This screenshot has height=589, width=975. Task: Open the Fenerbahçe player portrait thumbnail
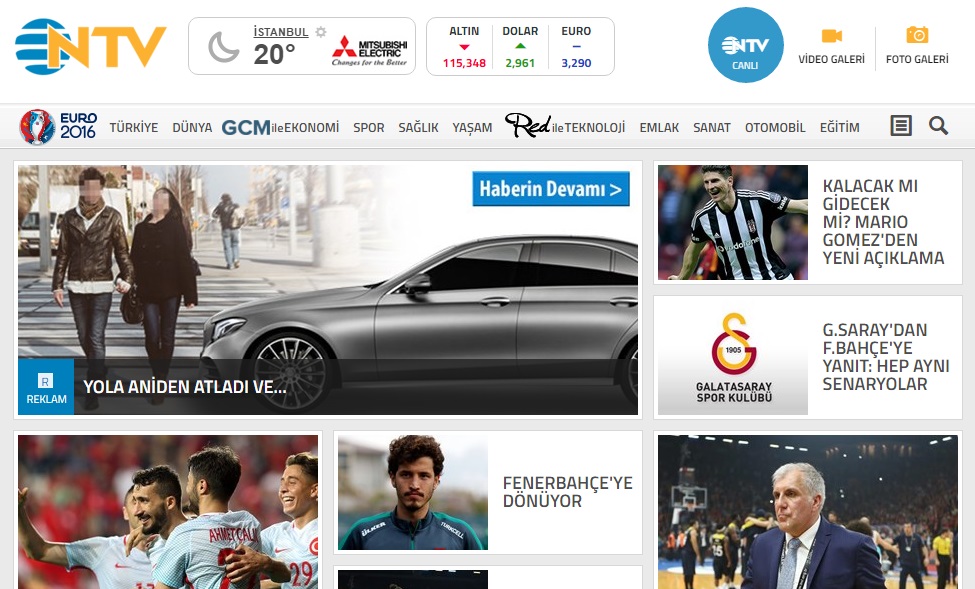(x=413, y=493)
